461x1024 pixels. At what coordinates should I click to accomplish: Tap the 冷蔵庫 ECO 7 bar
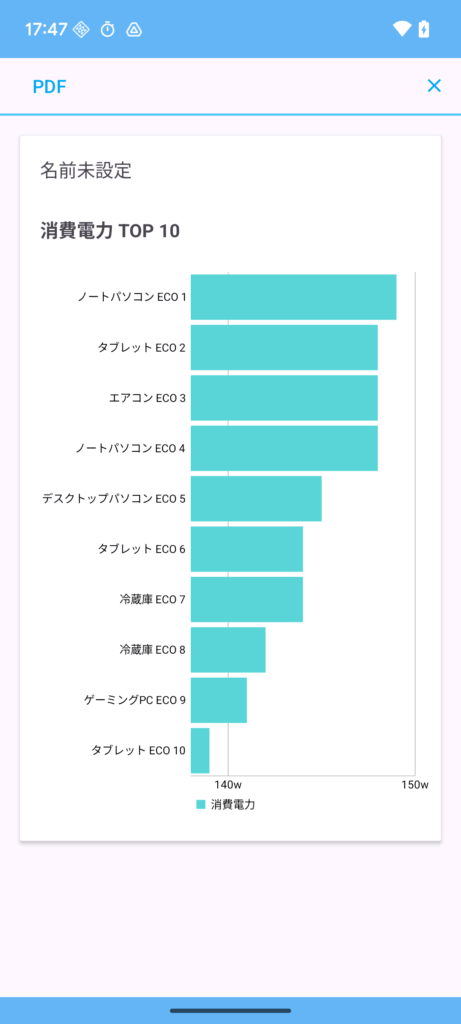(247, 600)
